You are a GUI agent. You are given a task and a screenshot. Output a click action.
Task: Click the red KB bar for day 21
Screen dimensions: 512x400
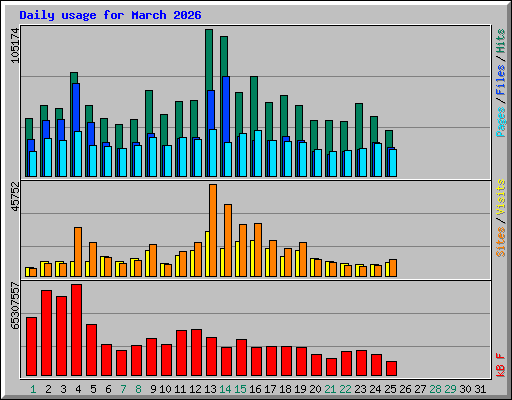click(x=331, y=367)
